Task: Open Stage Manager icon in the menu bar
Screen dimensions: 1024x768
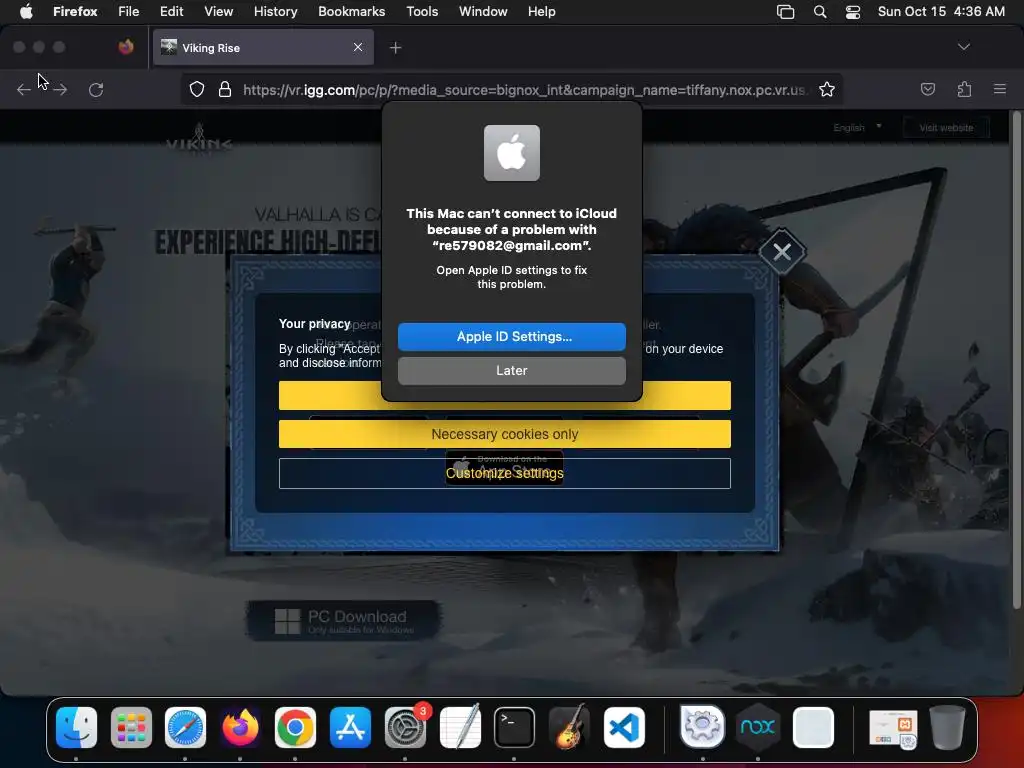Action: pyautogui.click(x=785, y=11)
